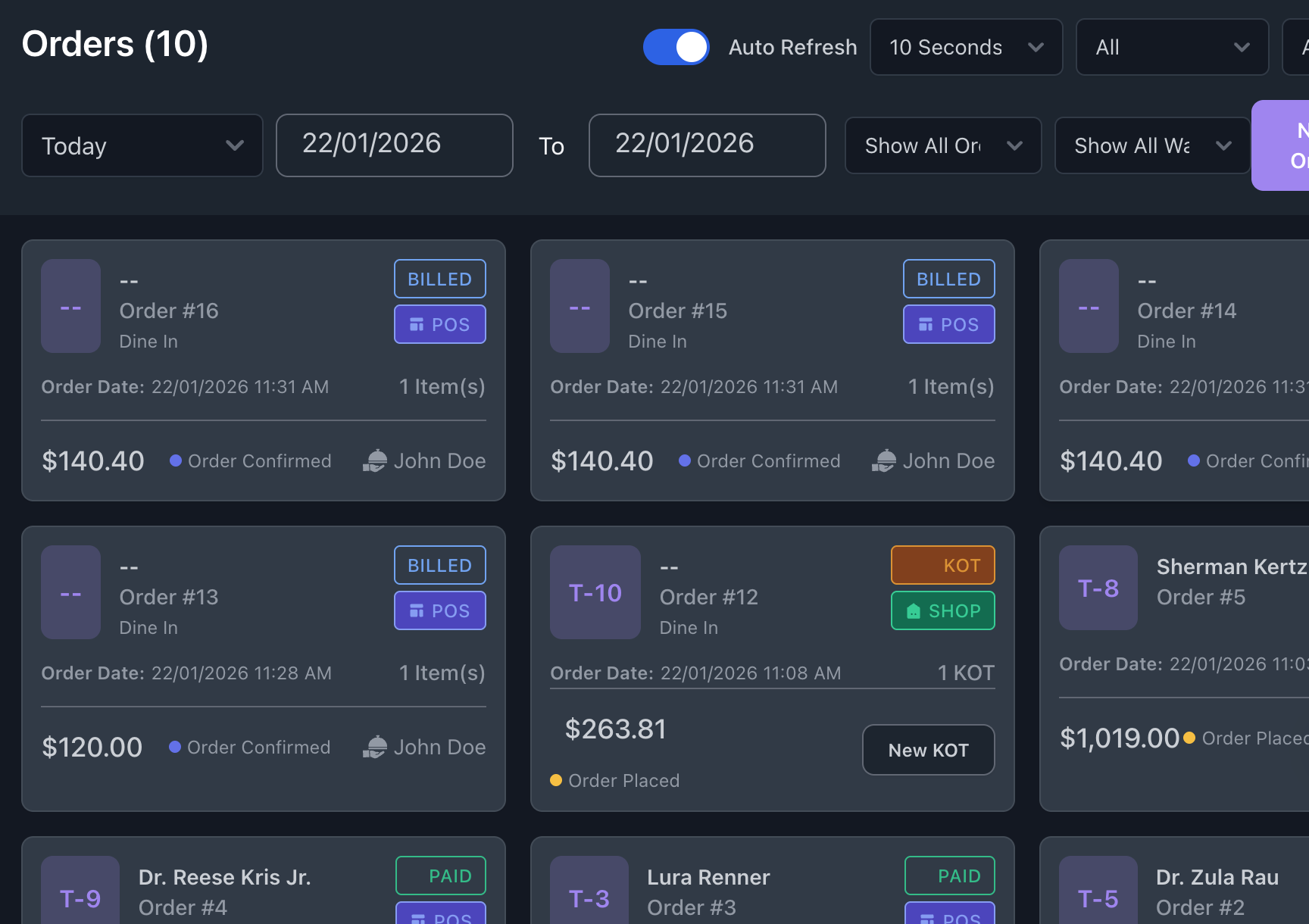1309x924 pixels.
Task: Click the POS badge icon on Order #13
Action: (x=418, y=610)
